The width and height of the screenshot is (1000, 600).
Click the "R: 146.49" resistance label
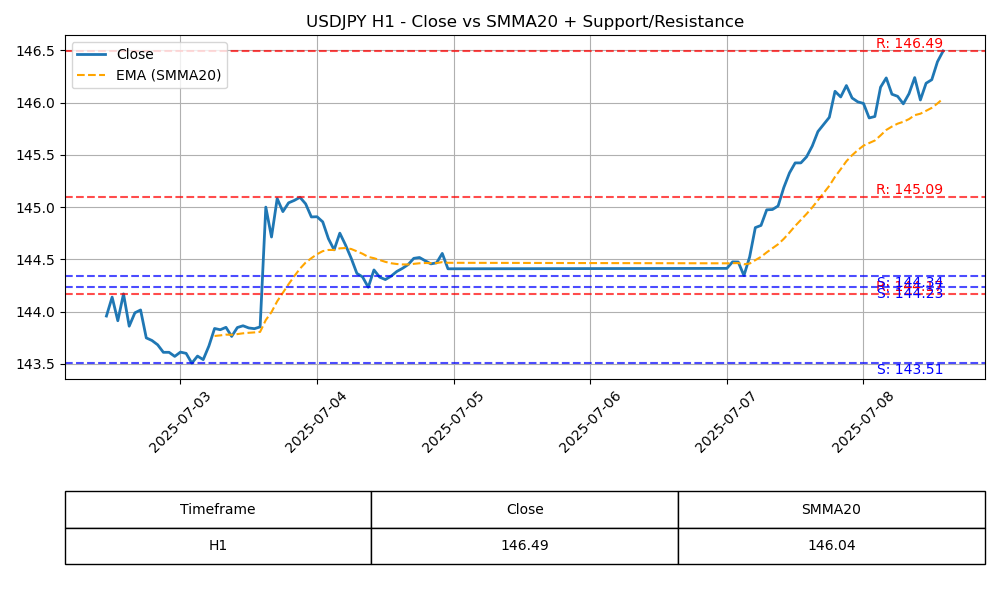coord(909,43)
